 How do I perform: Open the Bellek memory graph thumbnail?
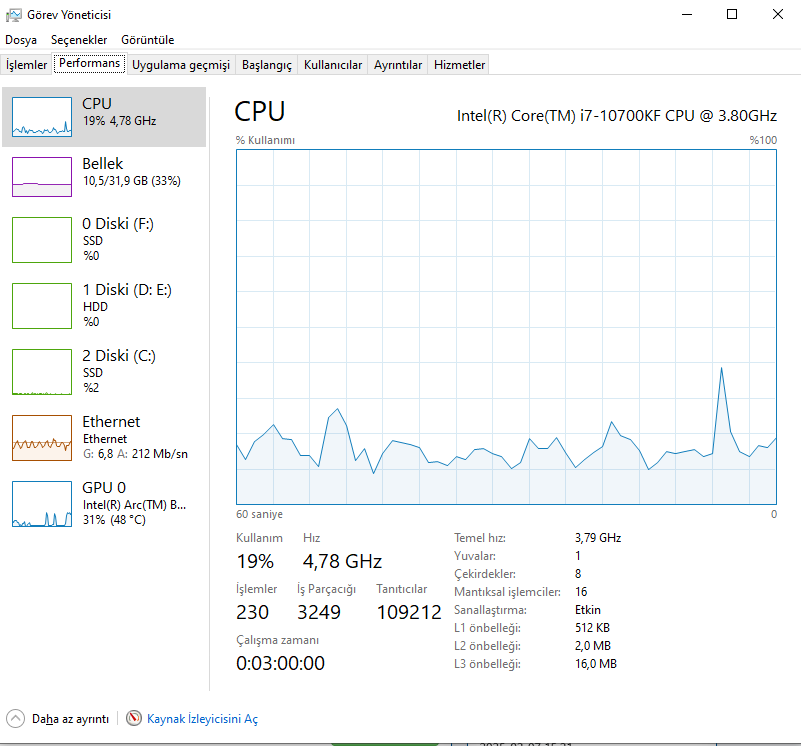tap(42, 177)
